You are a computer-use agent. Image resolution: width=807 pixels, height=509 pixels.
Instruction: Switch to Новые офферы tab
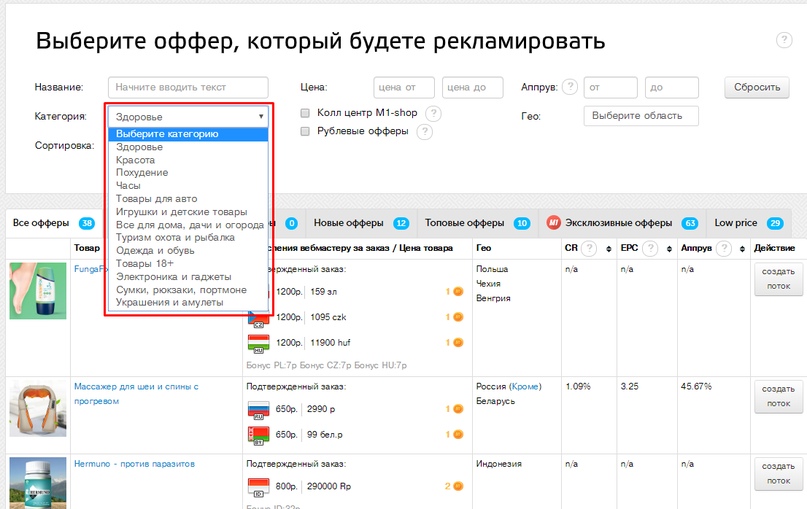(361, 223)
